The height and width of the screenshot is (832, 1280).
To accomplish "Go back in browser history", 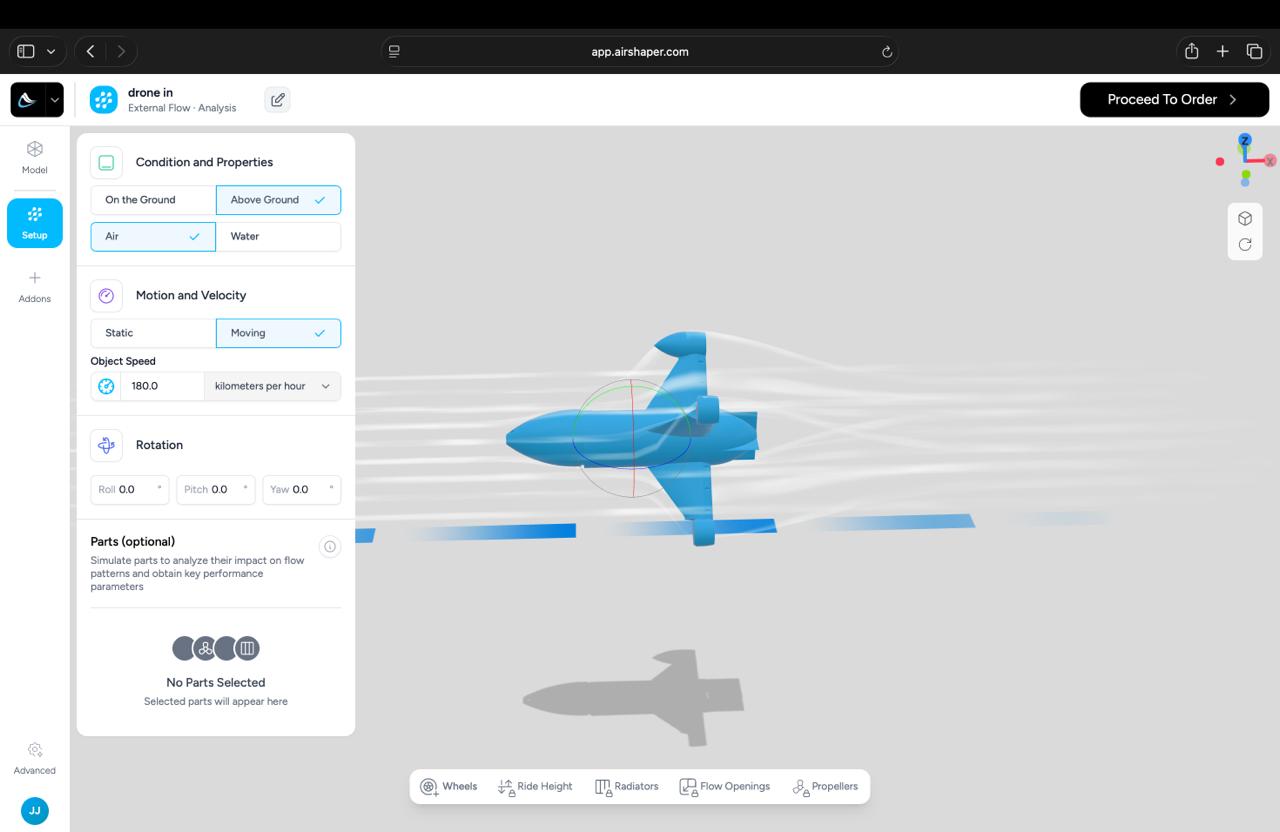I will click(x=91, y=52).
